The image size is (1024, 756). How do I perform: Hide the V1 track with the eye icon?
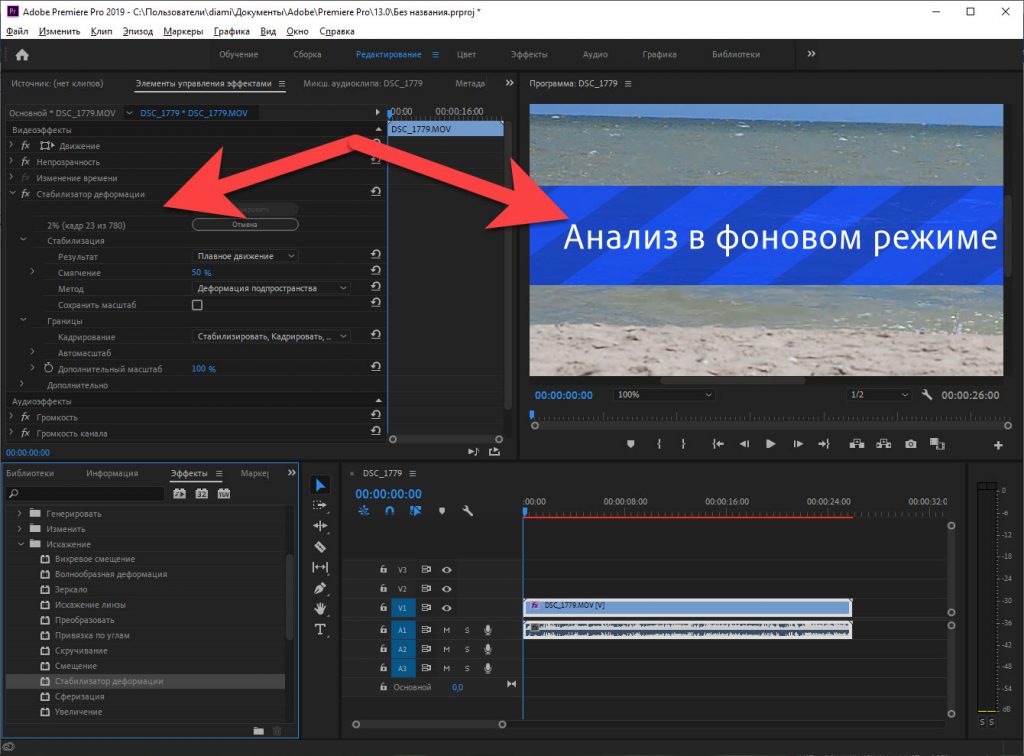[x=447, y=608]
